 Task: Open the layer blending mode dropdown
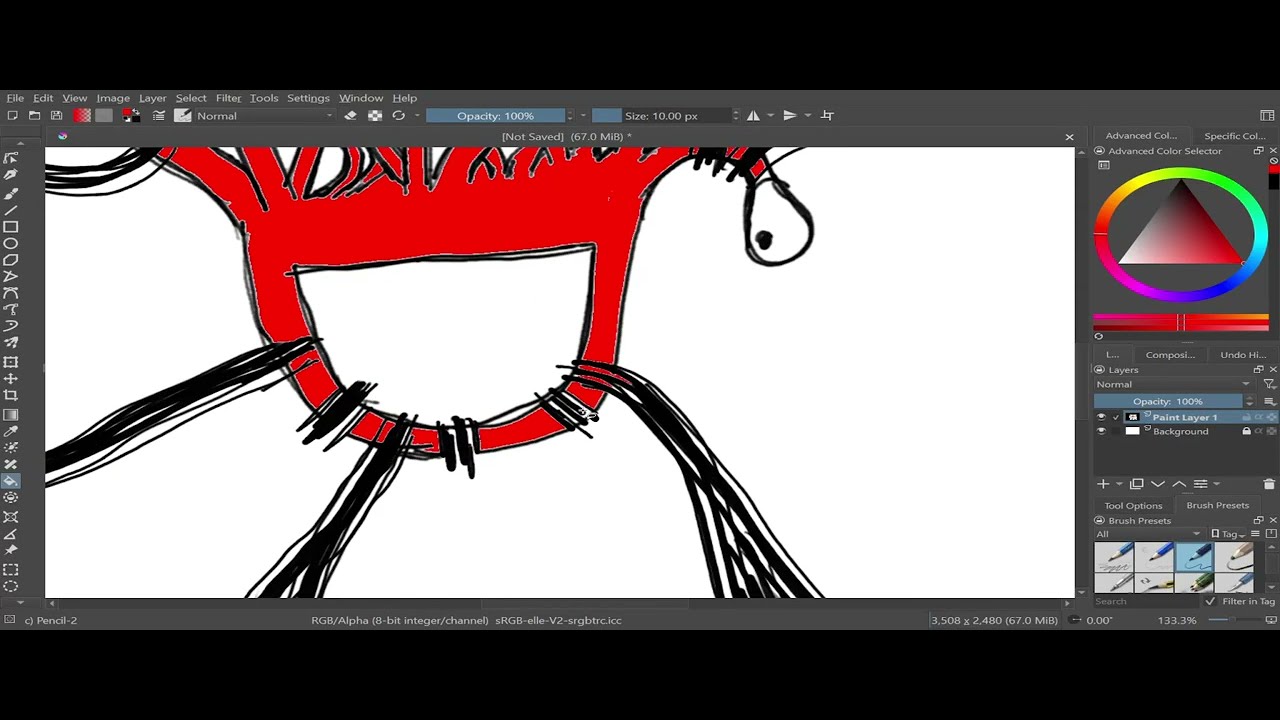pyautogui.click(x=1173, y=385)
